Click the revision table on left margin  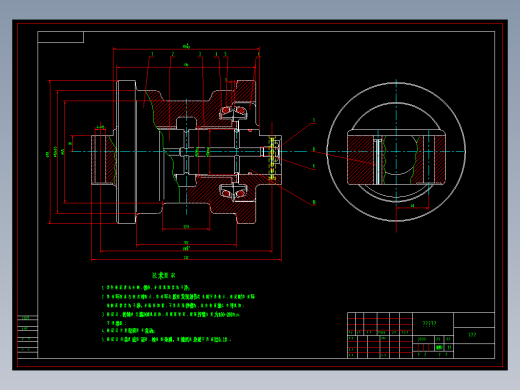pos(27,336)
